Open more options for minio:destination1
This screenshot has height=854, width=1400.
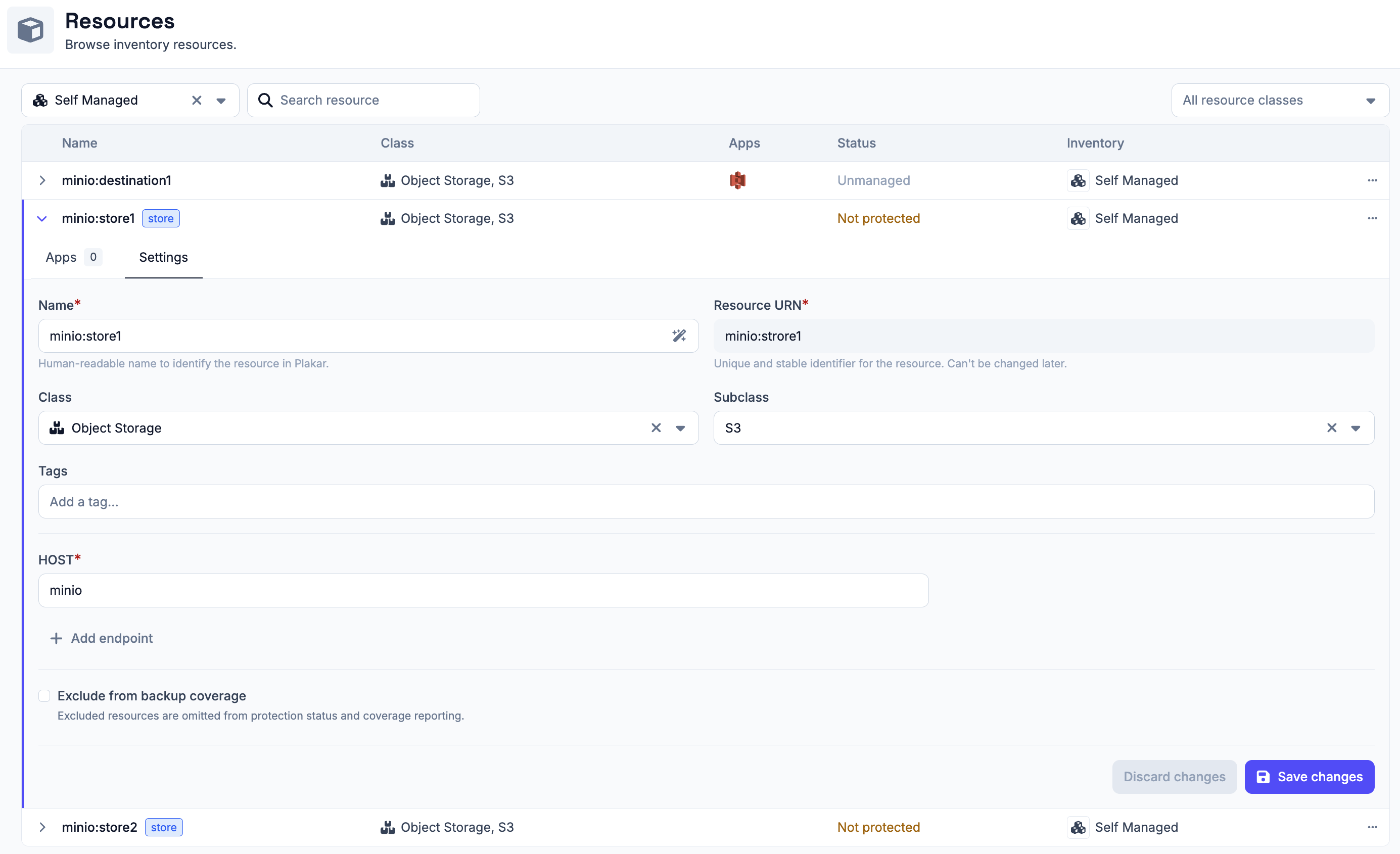1372,180
